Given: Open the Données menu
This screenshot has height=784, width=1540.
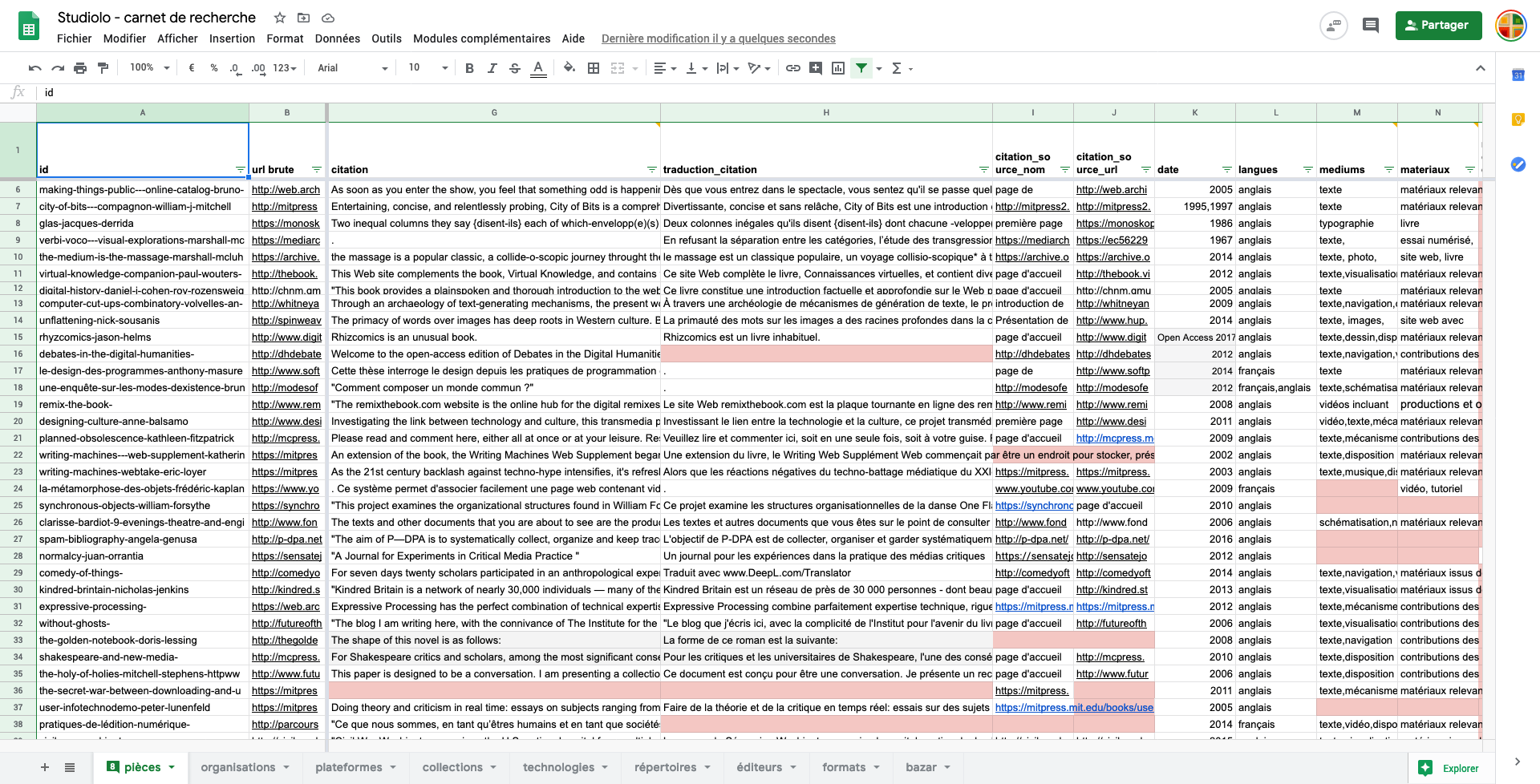Looking at the screenshot, I should (337, 38).
